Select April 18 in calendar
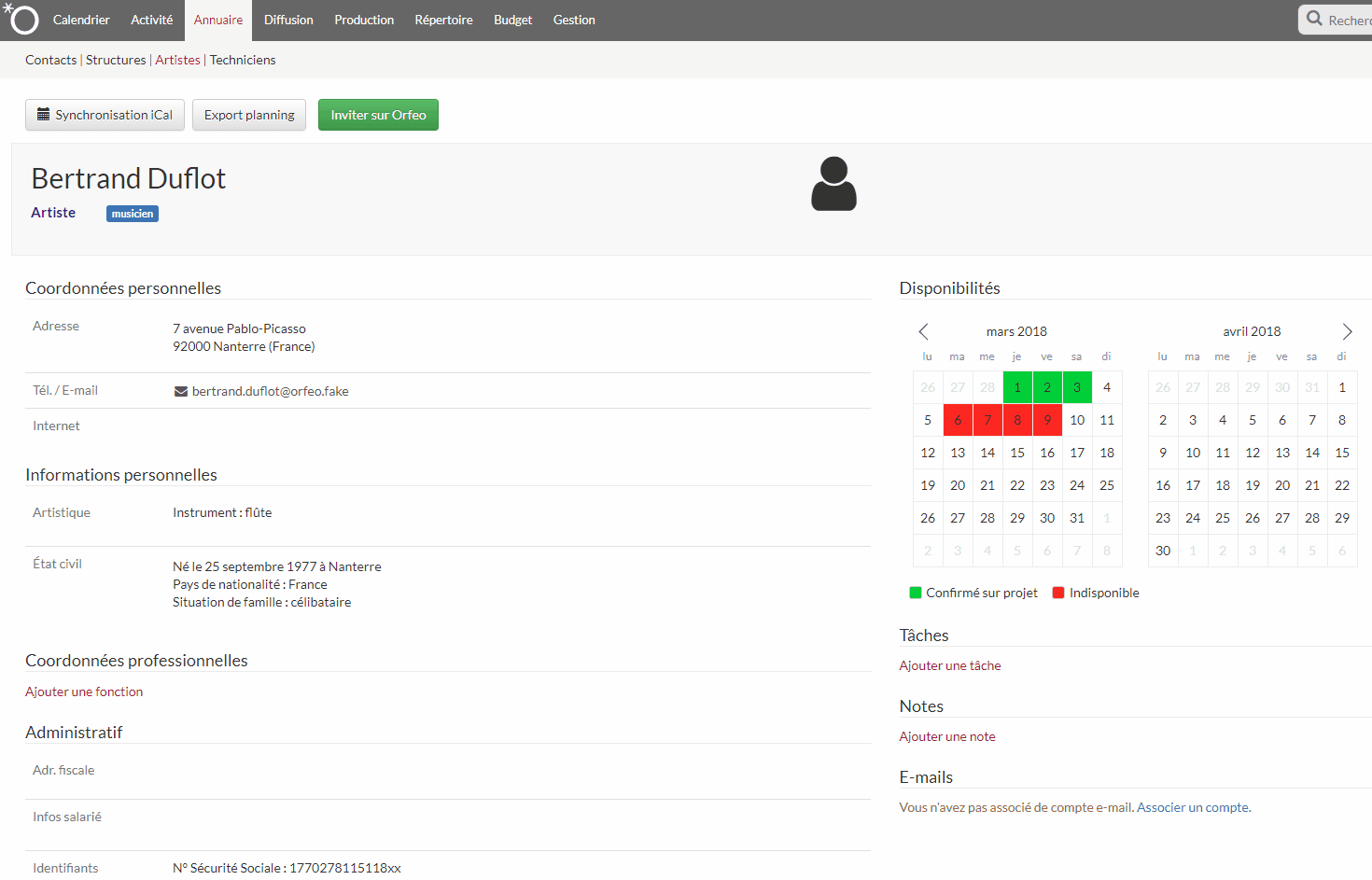The width and height of the screenshot is (1372, 880). (1223, 485)
